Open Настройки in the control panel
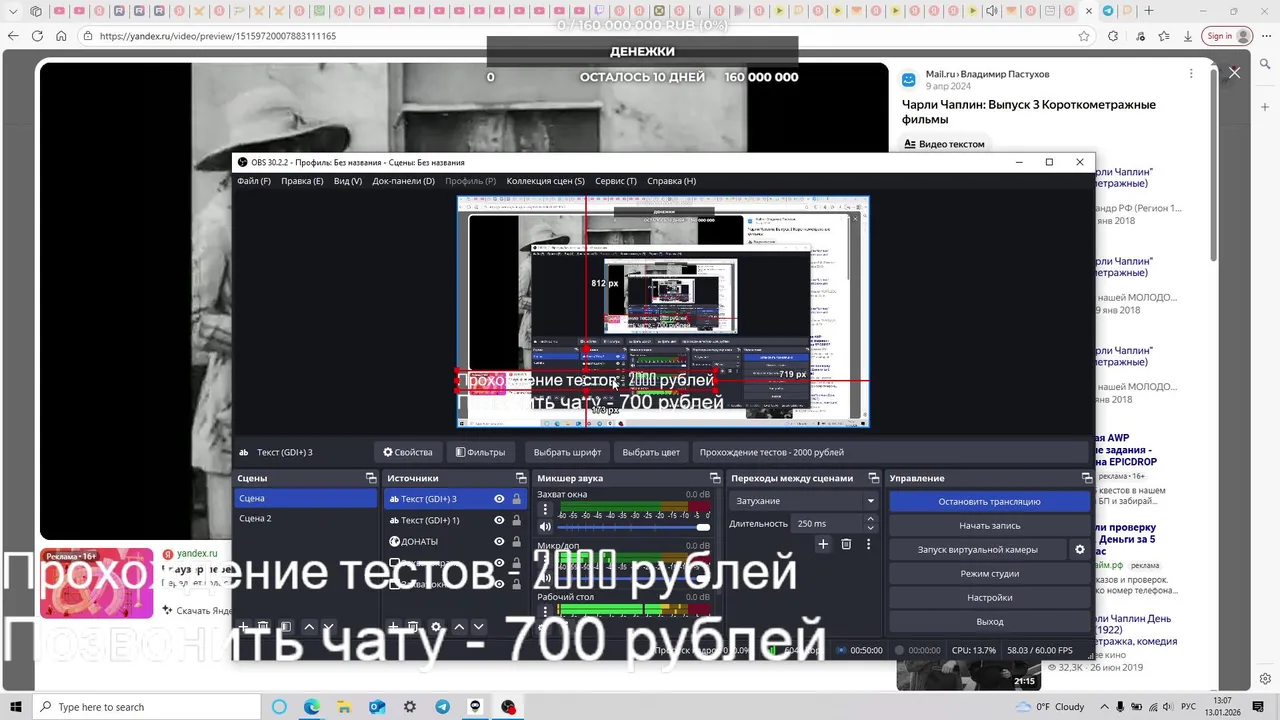The height and width of the screenshot is (720, 1280). tap(989, 597)
